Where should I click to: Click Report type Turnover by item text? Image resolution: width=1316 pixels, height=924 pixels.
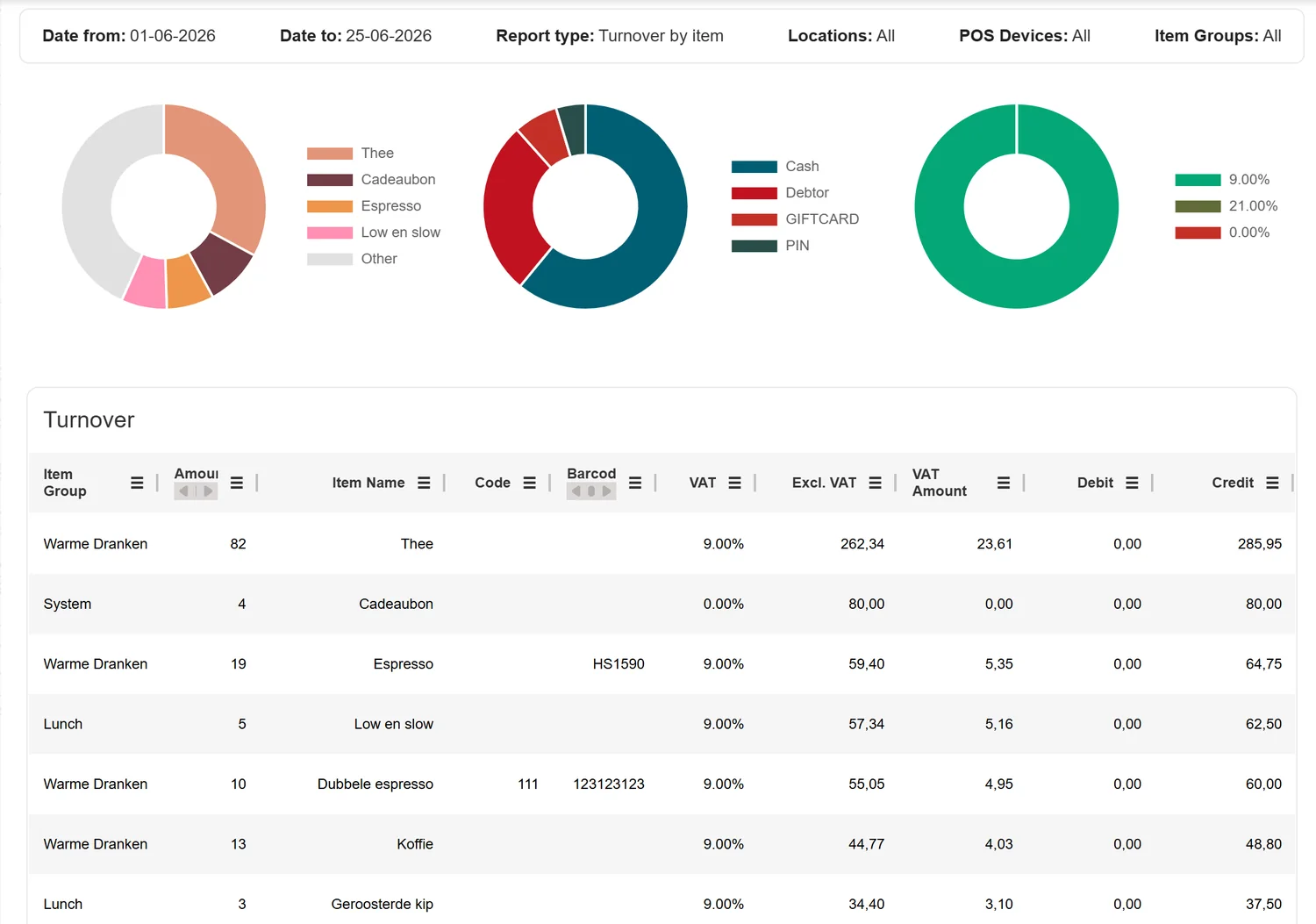(x=610, y=36)
